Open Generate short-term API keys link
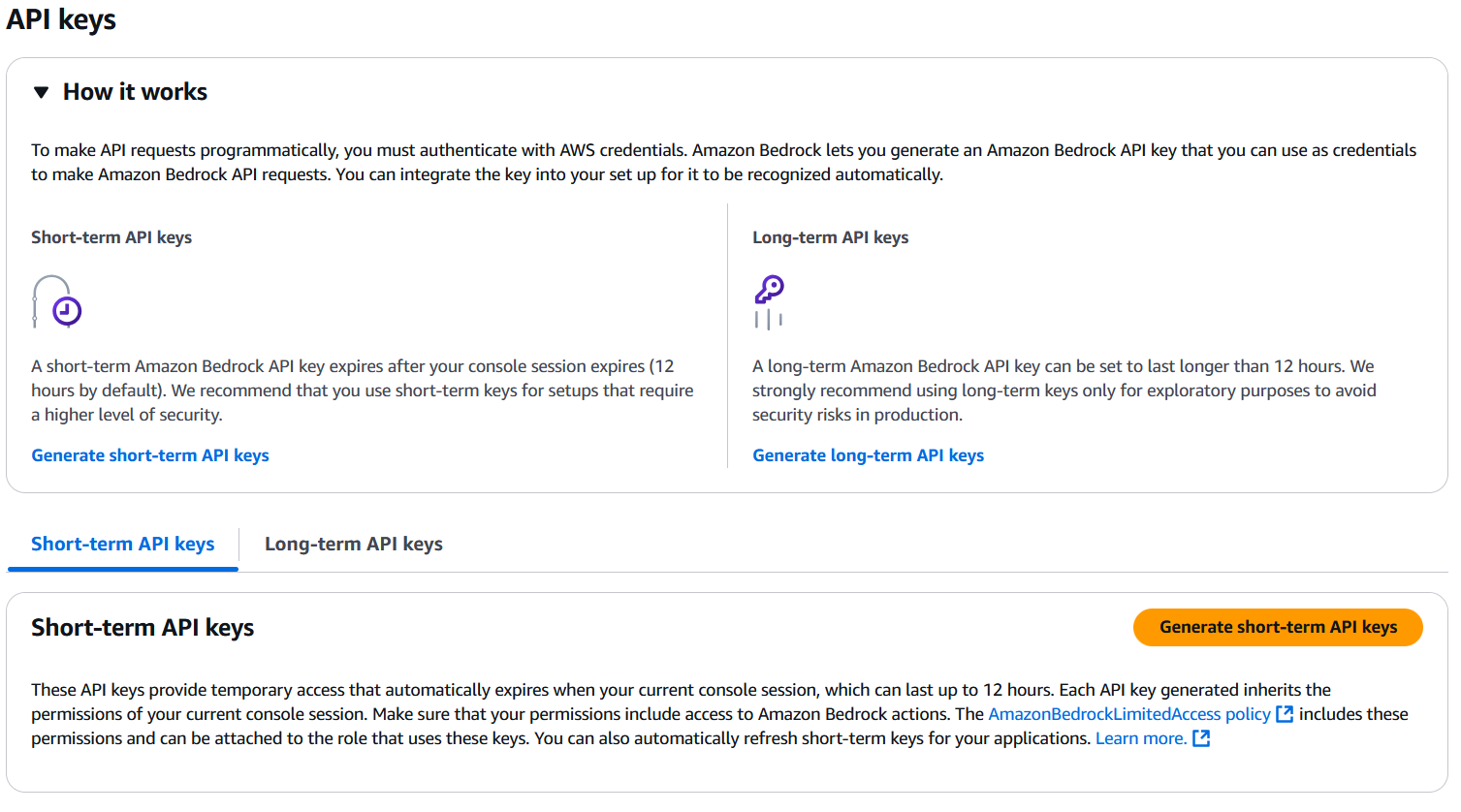 pos(150,455)
